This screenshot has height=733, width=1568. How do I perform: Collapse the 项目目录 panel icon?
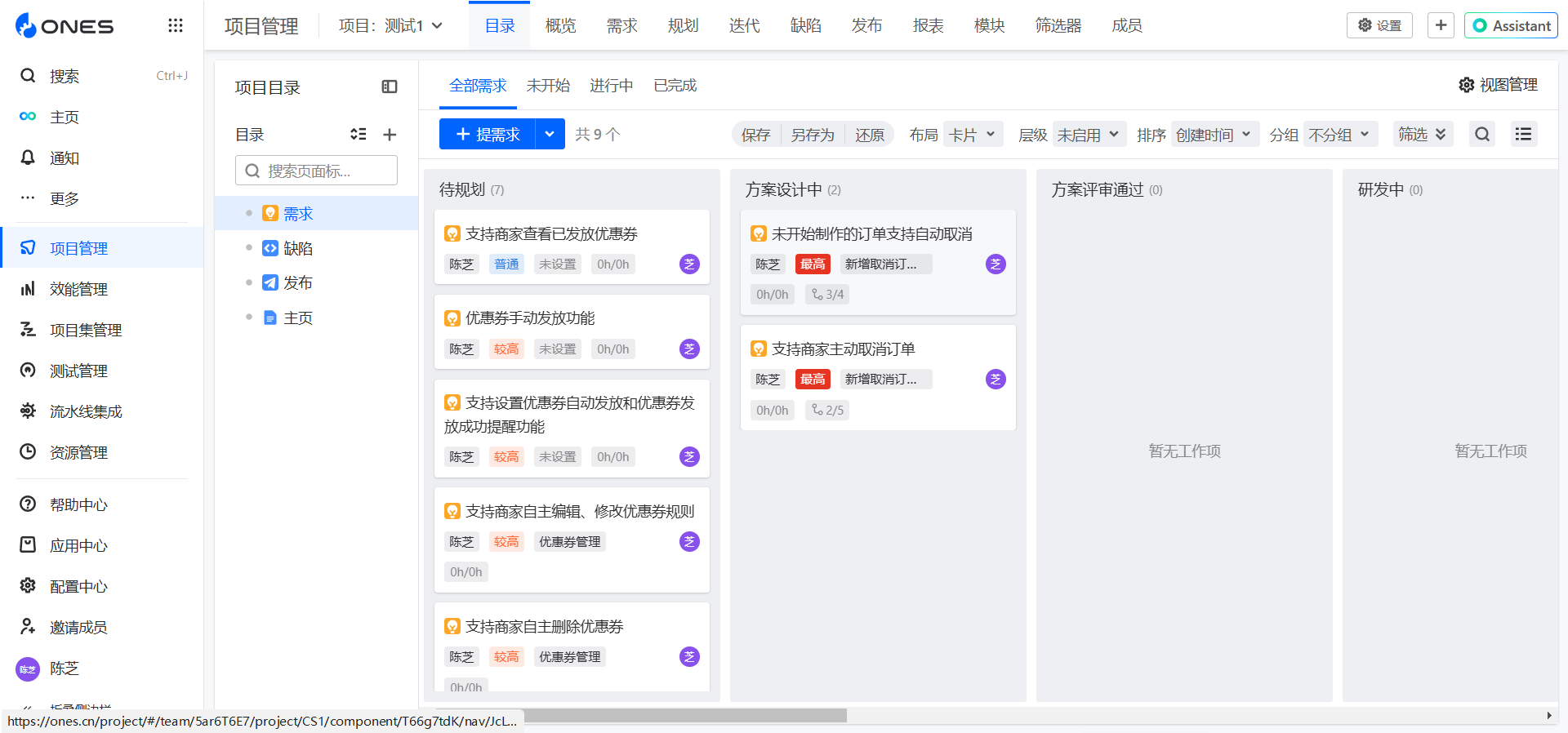coord(390,87)
